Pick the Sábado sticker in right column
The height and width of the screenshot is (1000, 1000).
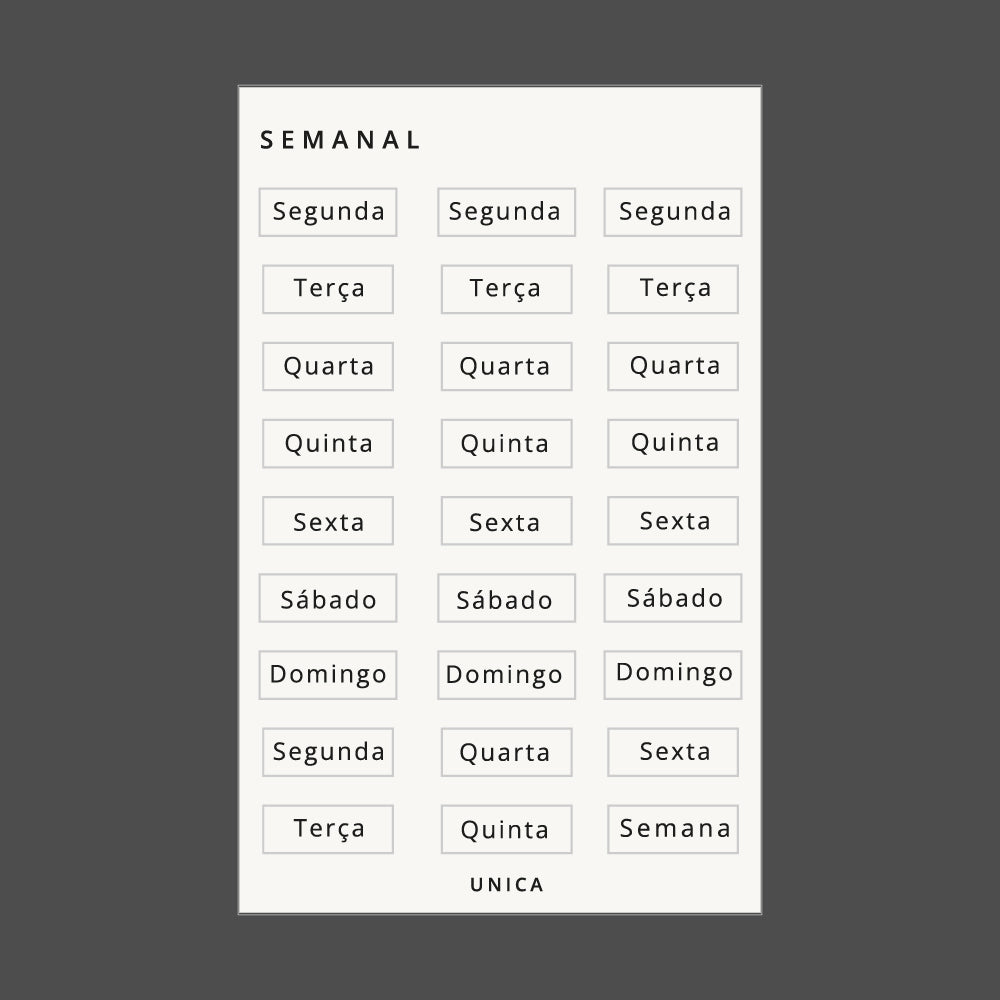pyautogui.click(x=673, y=598)
